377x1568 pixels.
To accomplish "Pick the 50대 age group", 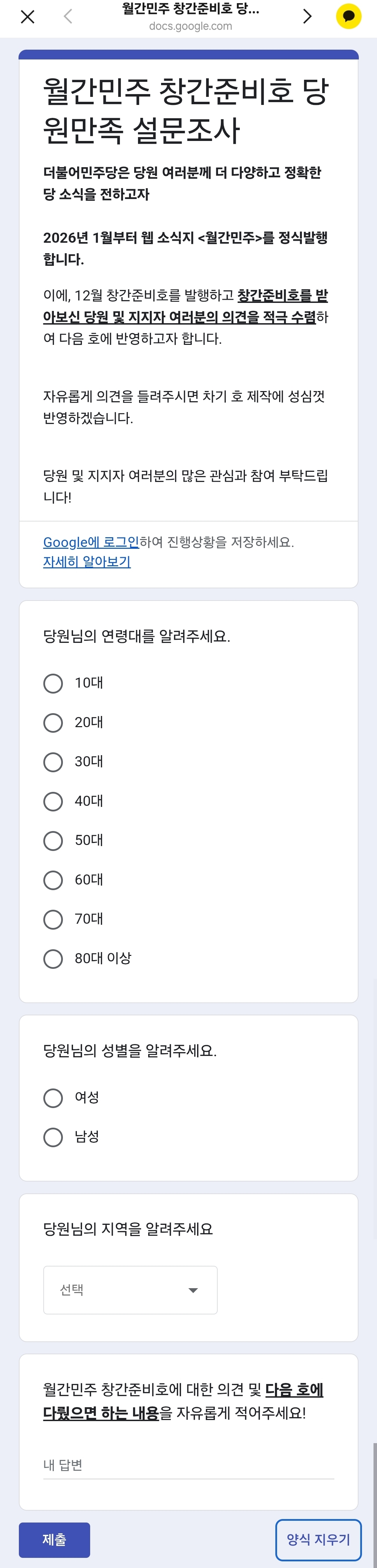I will point(53,840).
